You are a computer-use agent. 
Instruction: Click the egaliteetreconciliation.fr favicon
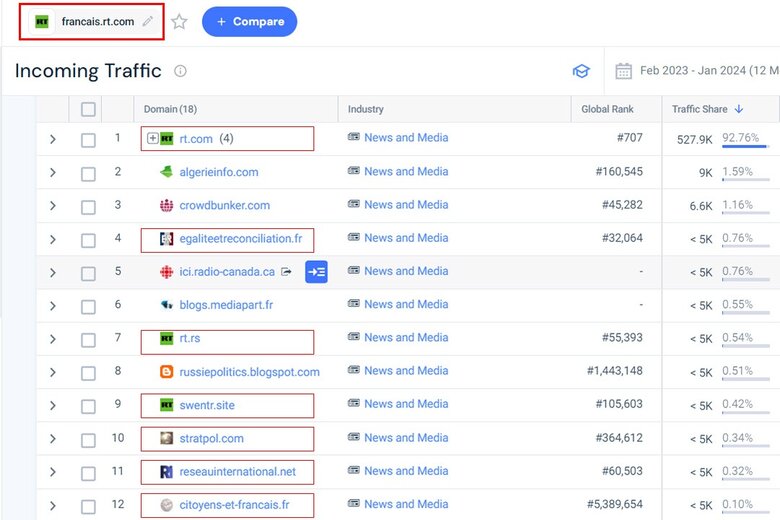(x=167, y=238)
